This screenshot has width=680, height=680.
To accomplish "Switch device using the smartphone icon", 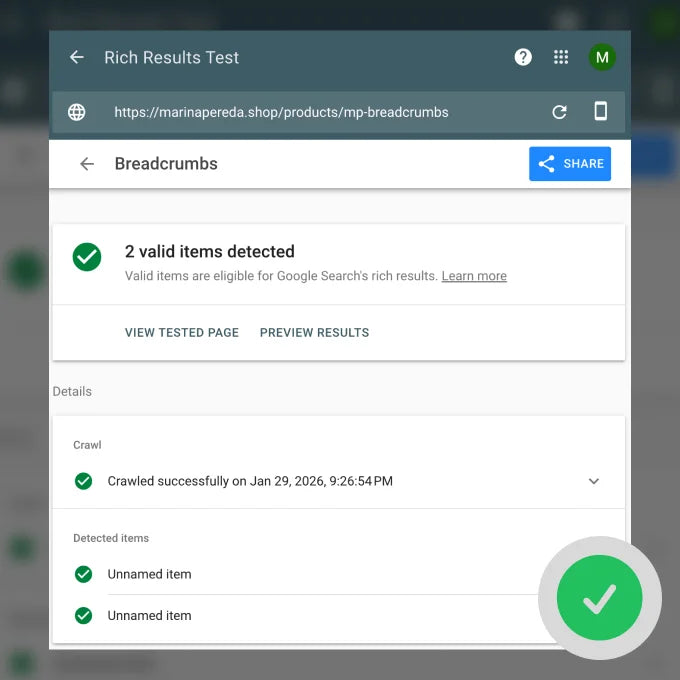I will tap(600, 112).
